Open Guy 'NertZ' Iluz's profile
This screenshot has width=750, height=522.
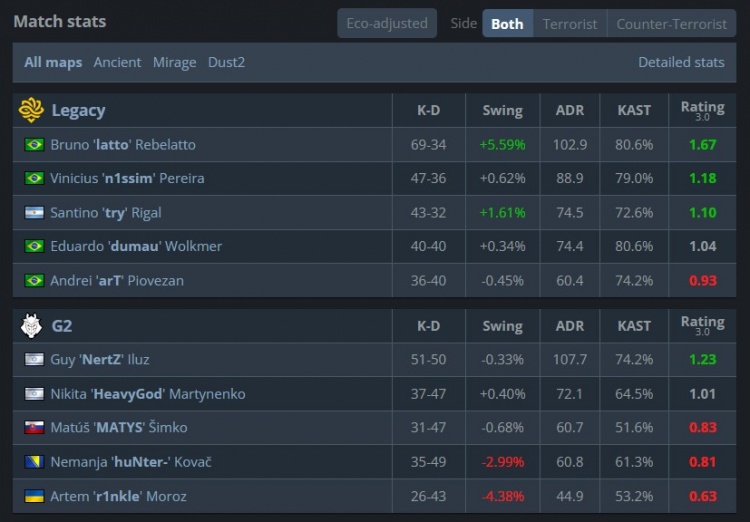click(x=100, y=359)
